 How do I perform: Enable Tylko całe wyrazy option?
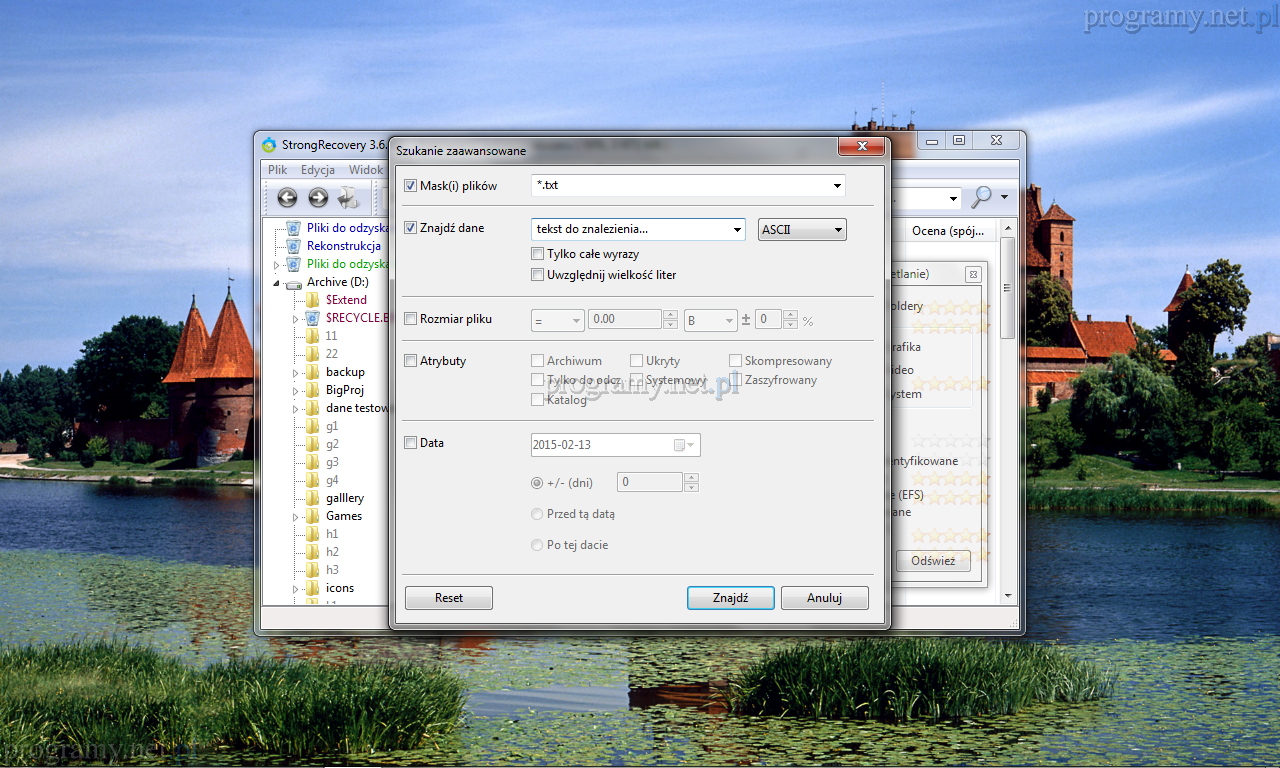(x=538, y=254)
